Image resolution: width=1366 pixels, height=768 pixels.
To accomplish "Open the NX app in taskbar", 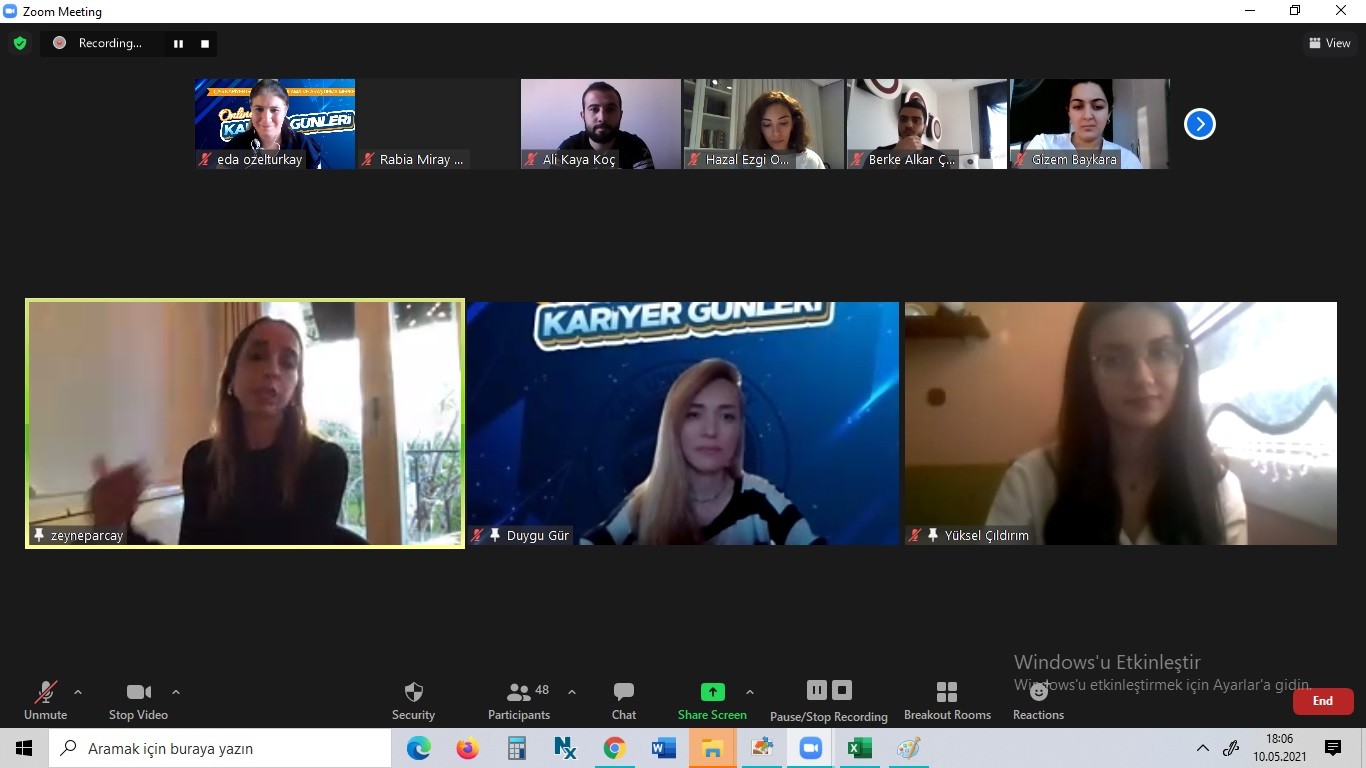I will (x=566, y=748).
